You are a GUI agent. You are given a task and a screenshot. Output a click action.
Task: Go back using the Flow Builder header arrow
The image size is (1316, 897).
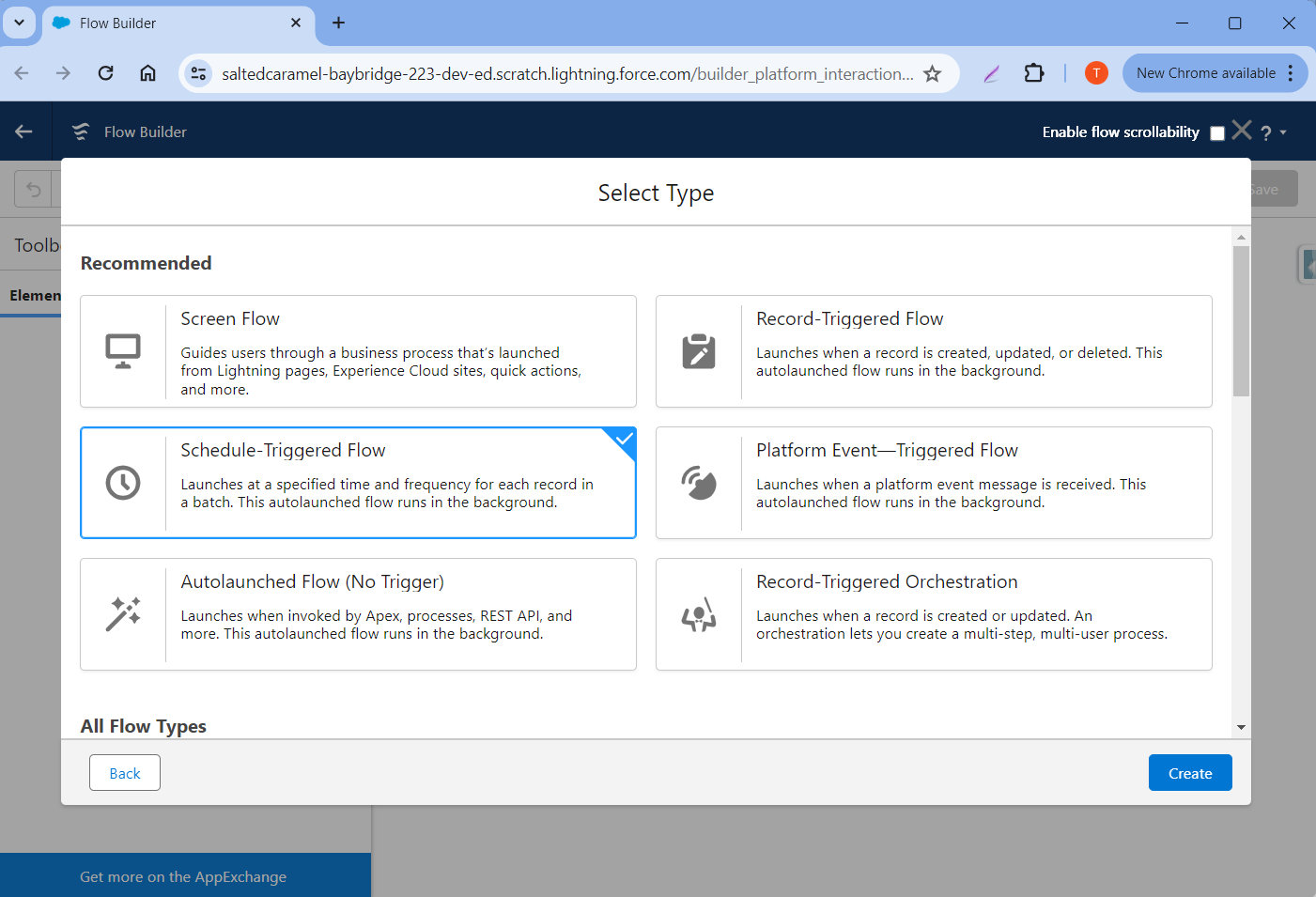point(24,131)
